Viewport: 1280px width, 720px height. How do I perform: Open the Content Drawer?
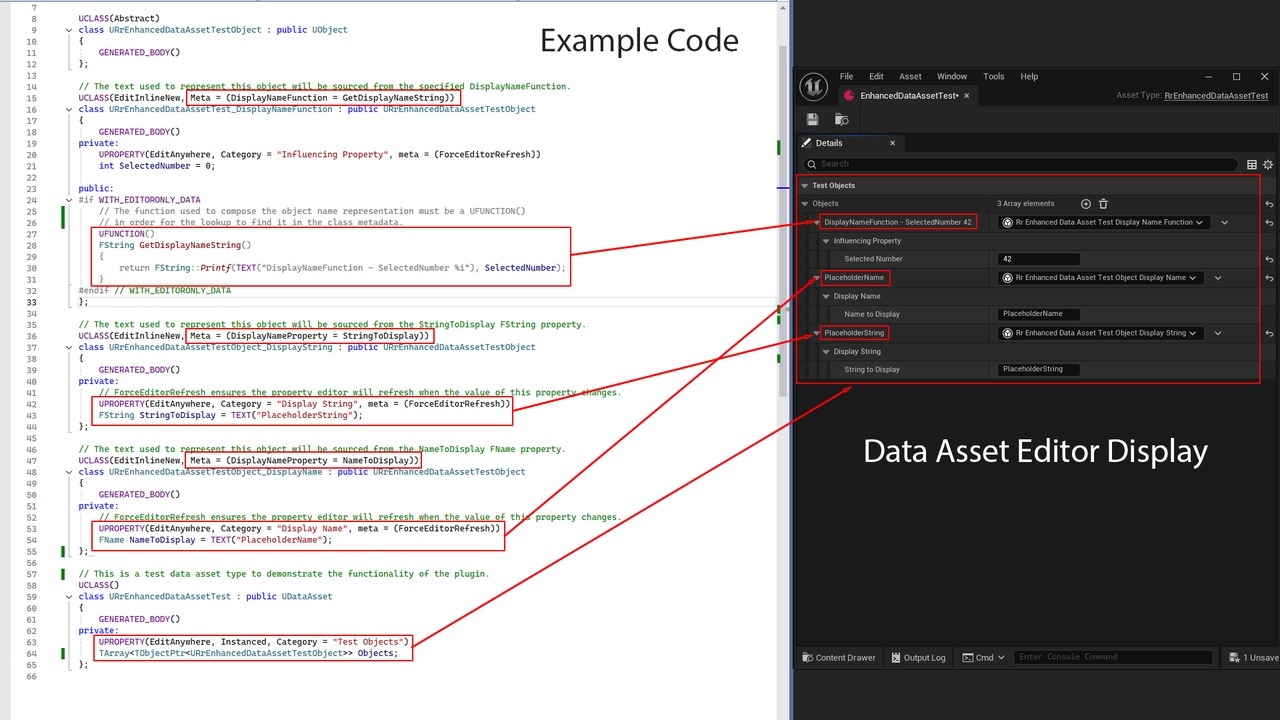(x=838, y=657)
